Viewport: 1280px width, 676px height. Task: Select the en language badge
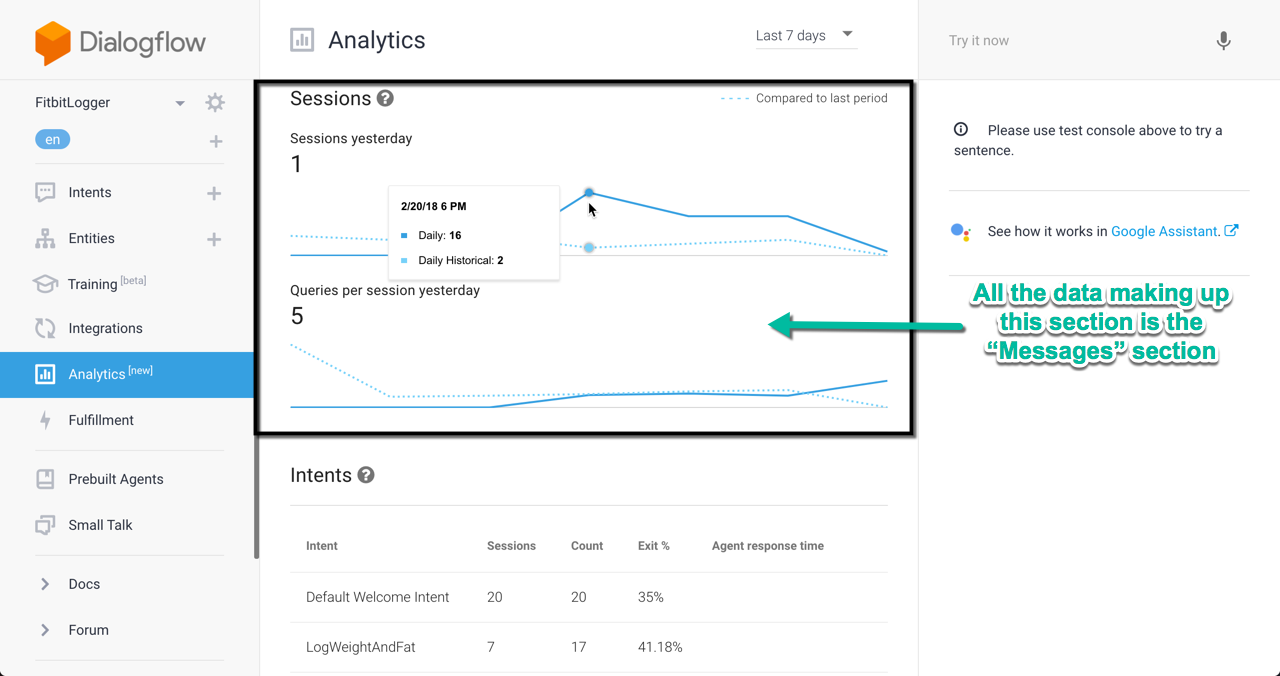[52, 140]
